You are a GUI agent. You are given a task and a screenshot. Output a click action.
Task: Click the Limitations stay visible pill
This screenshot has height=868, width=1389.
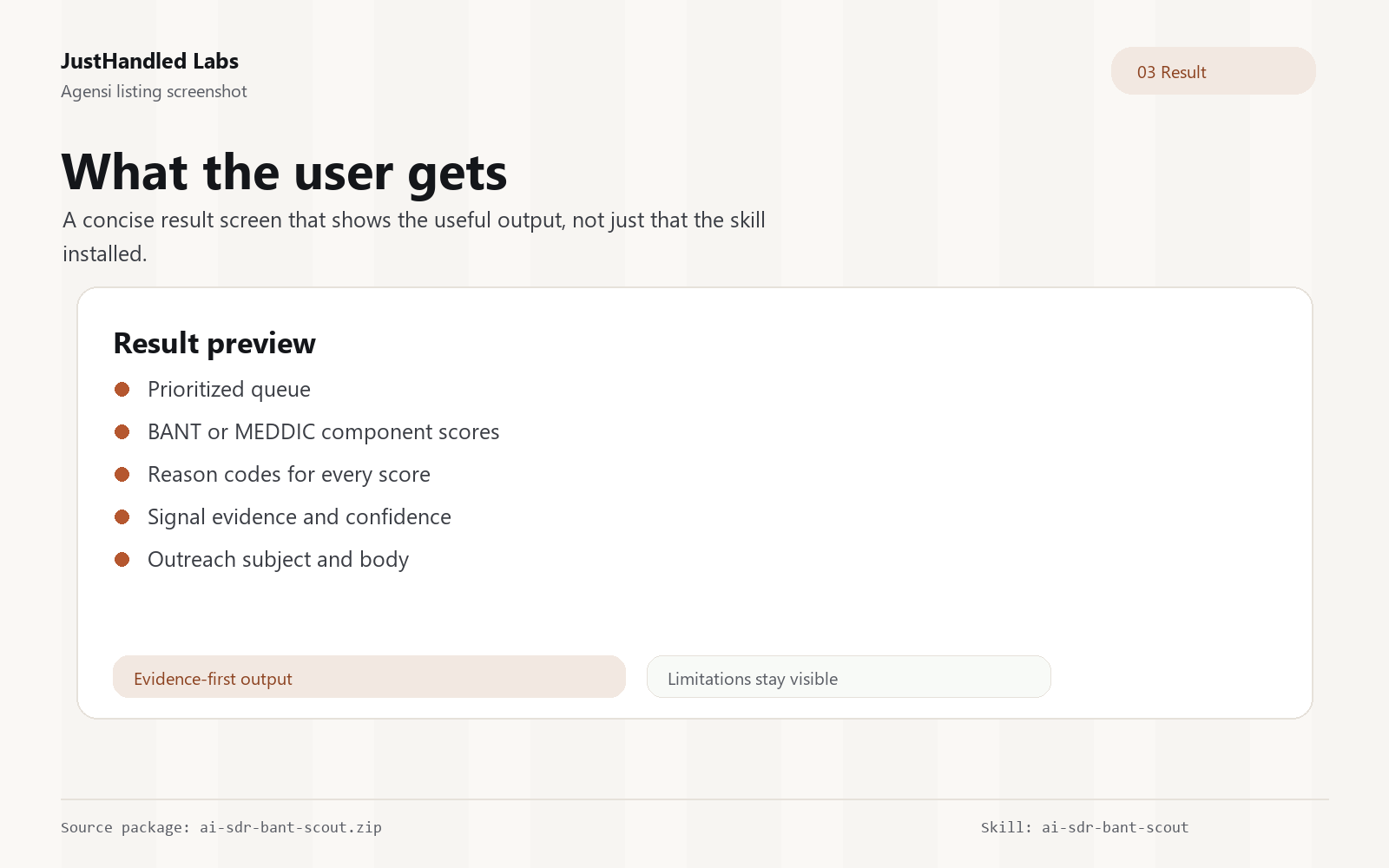point(849,677)
